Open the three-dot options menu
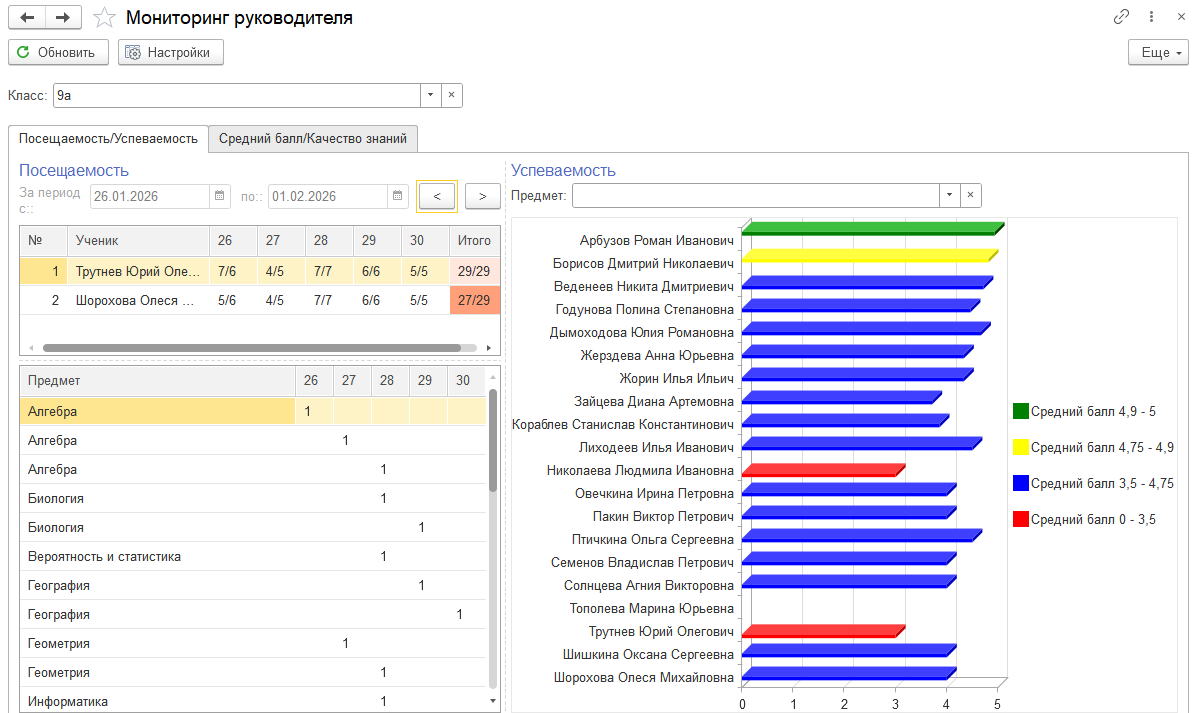This screenshot has height=713, width=1198. point(1153,18)
